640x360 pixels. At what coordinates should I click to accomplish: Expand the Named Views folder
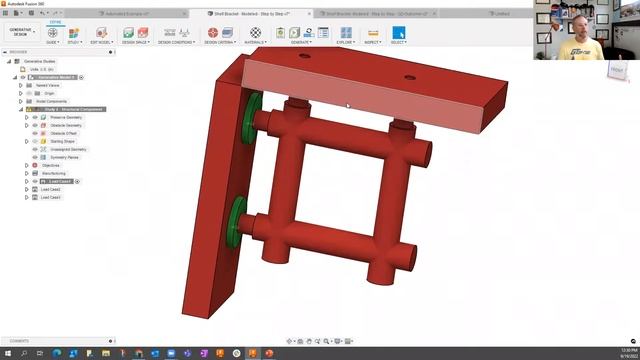coord(21,85)
